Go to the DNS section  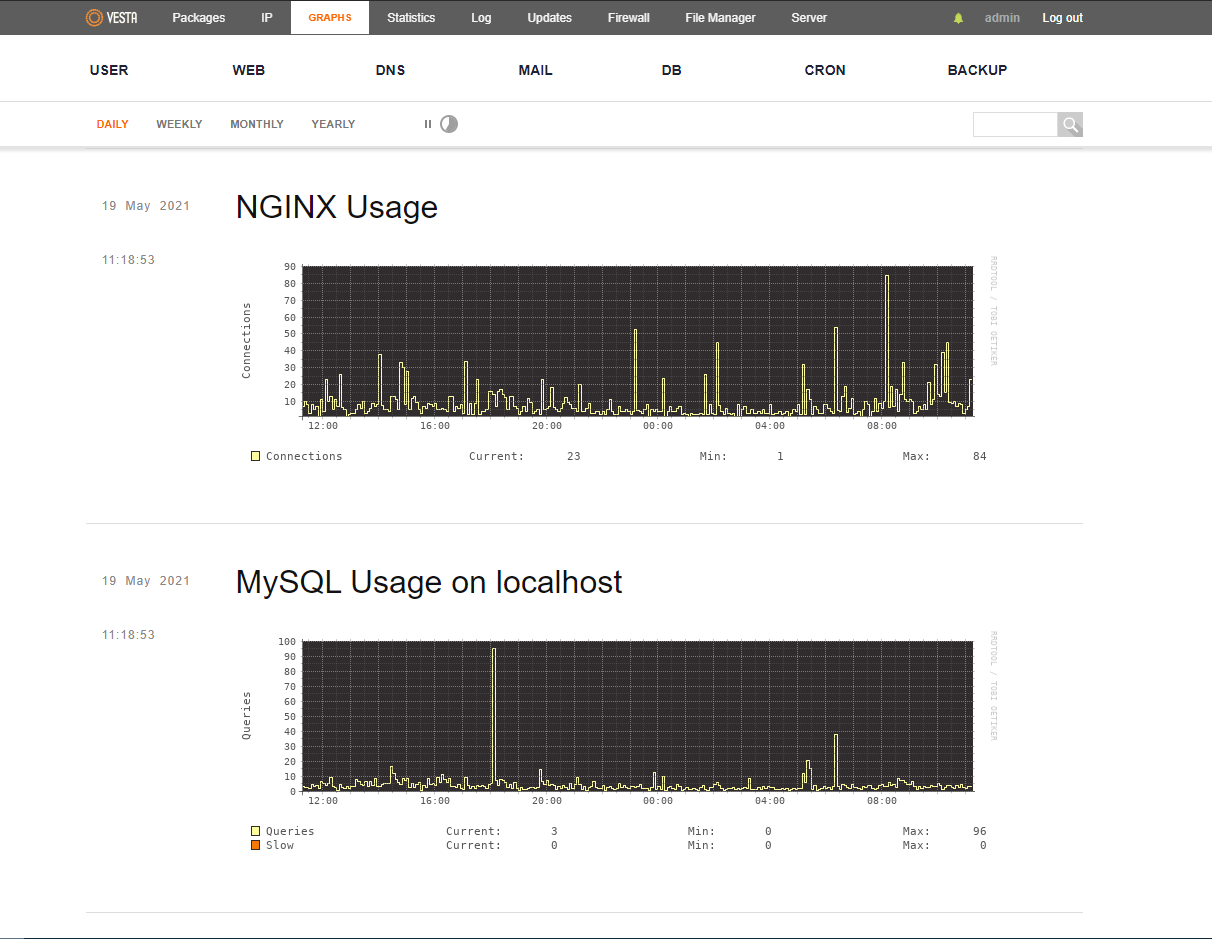pyautogui.click(x=390, y=70)
